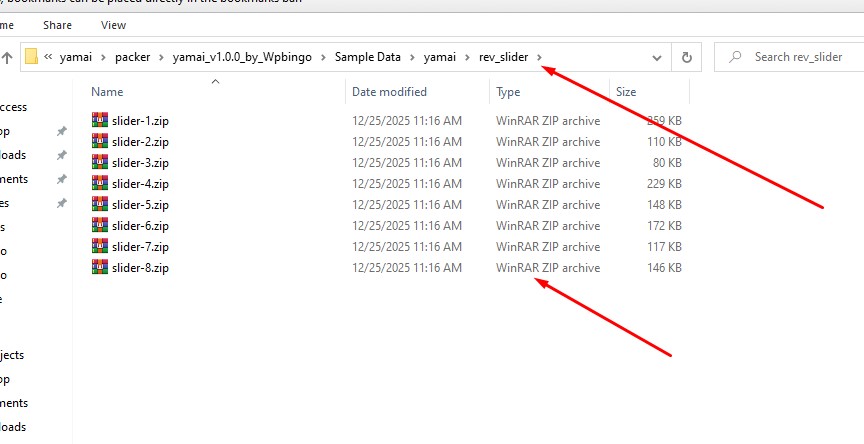
Task: Select the slider-2.zip file name
Action: point(140,142)
